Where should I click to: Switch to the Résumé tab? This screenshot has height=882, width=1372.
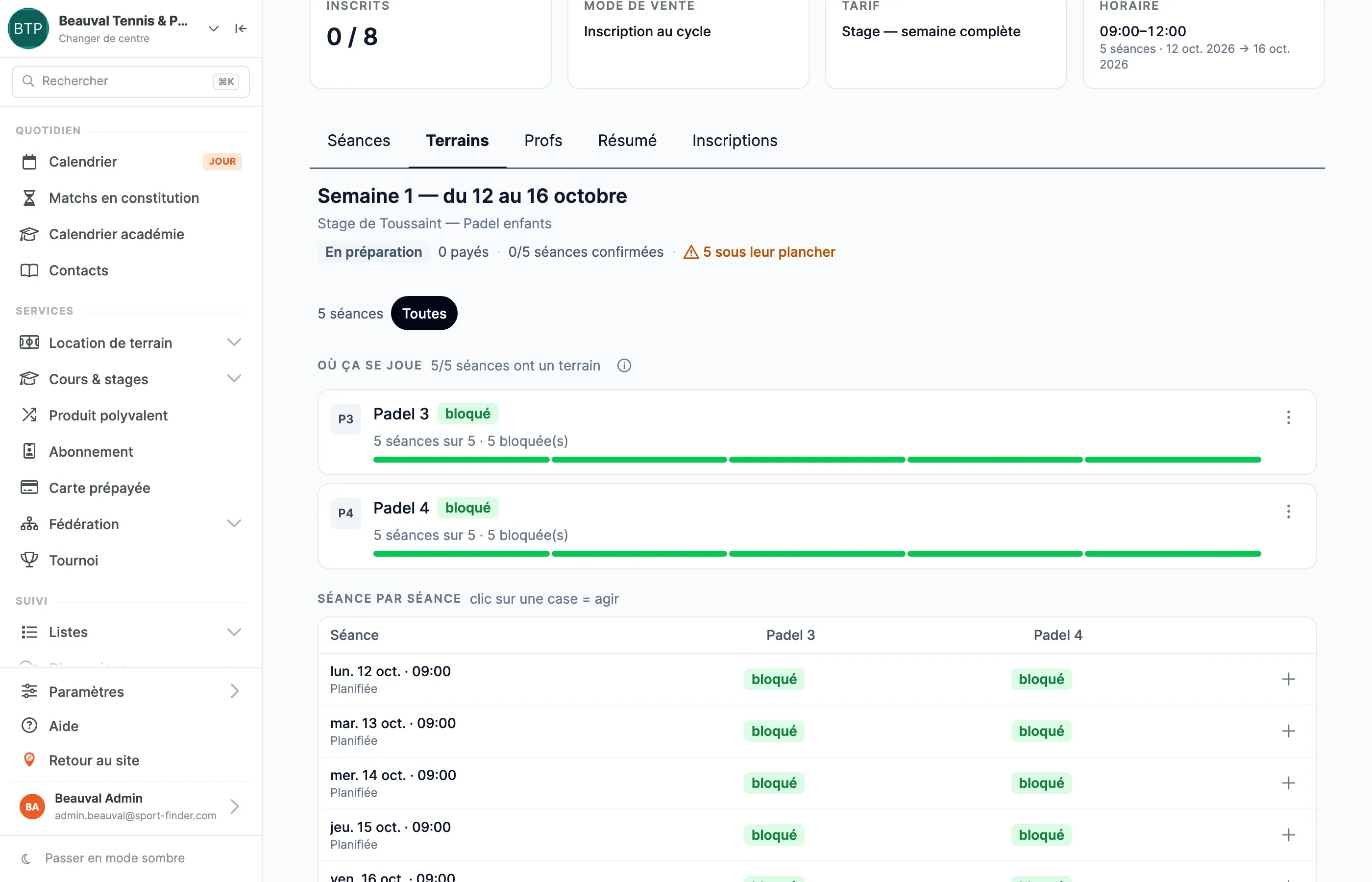[x=627, y=140]
